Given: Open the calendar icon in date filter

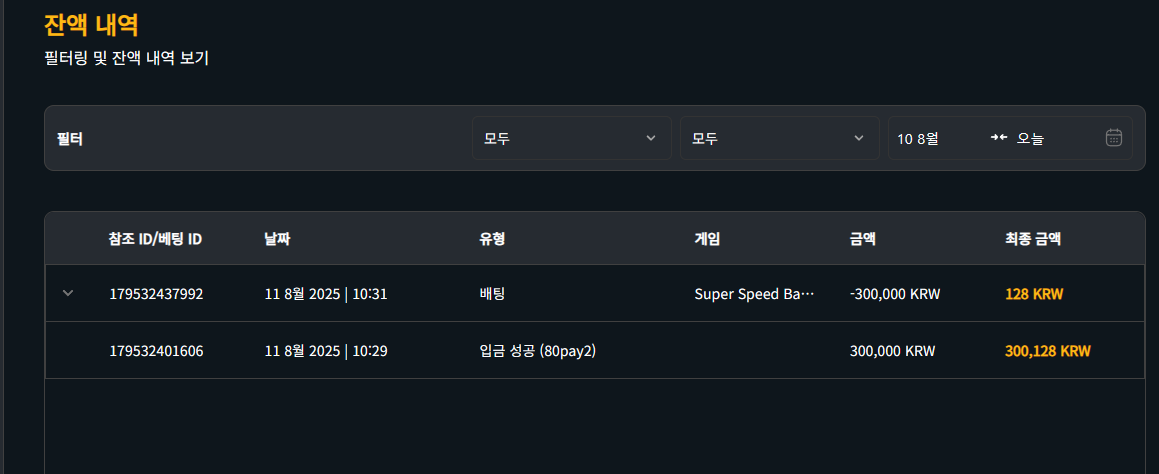Looking at the screenshot, I should 1113,138.
